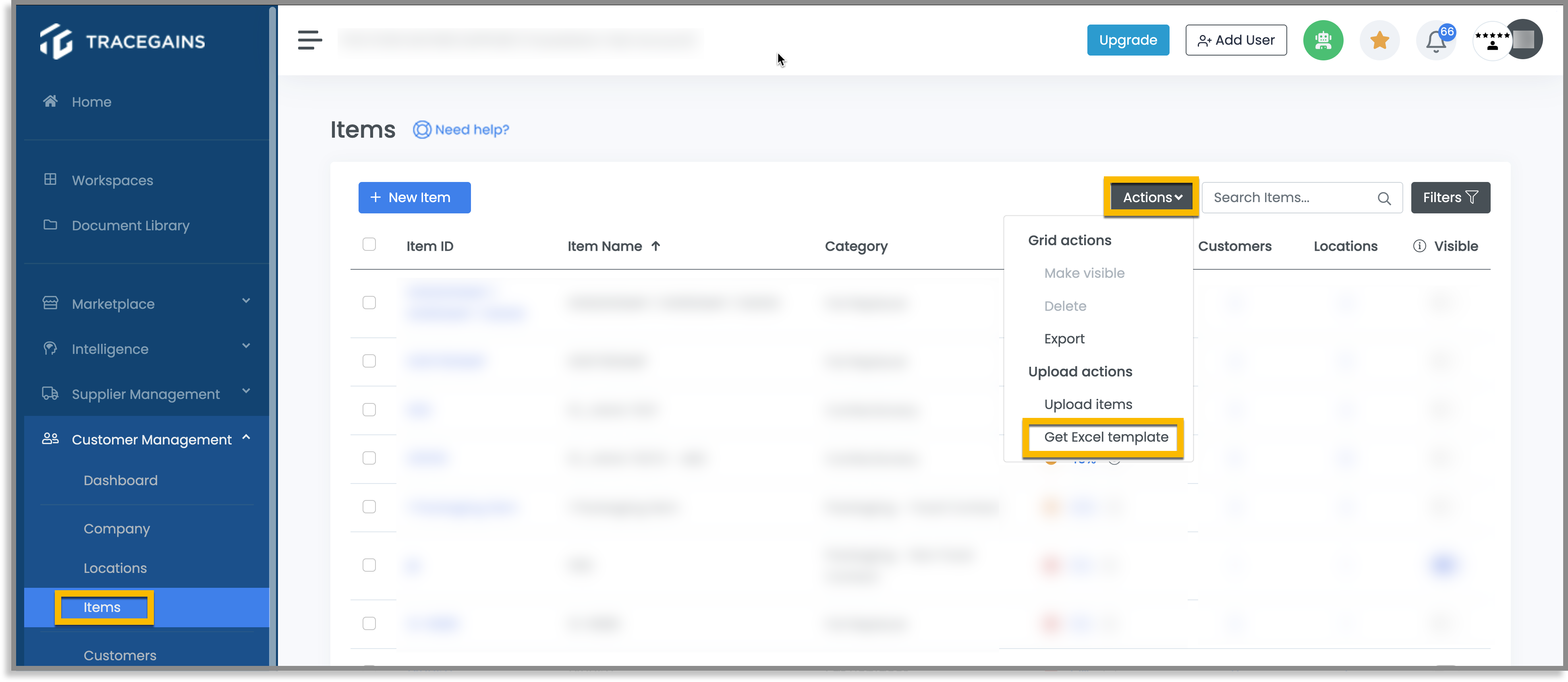Open Document Library label in the sidebar
Screen dimensions: 1568x682
click(x=130, y=225)
